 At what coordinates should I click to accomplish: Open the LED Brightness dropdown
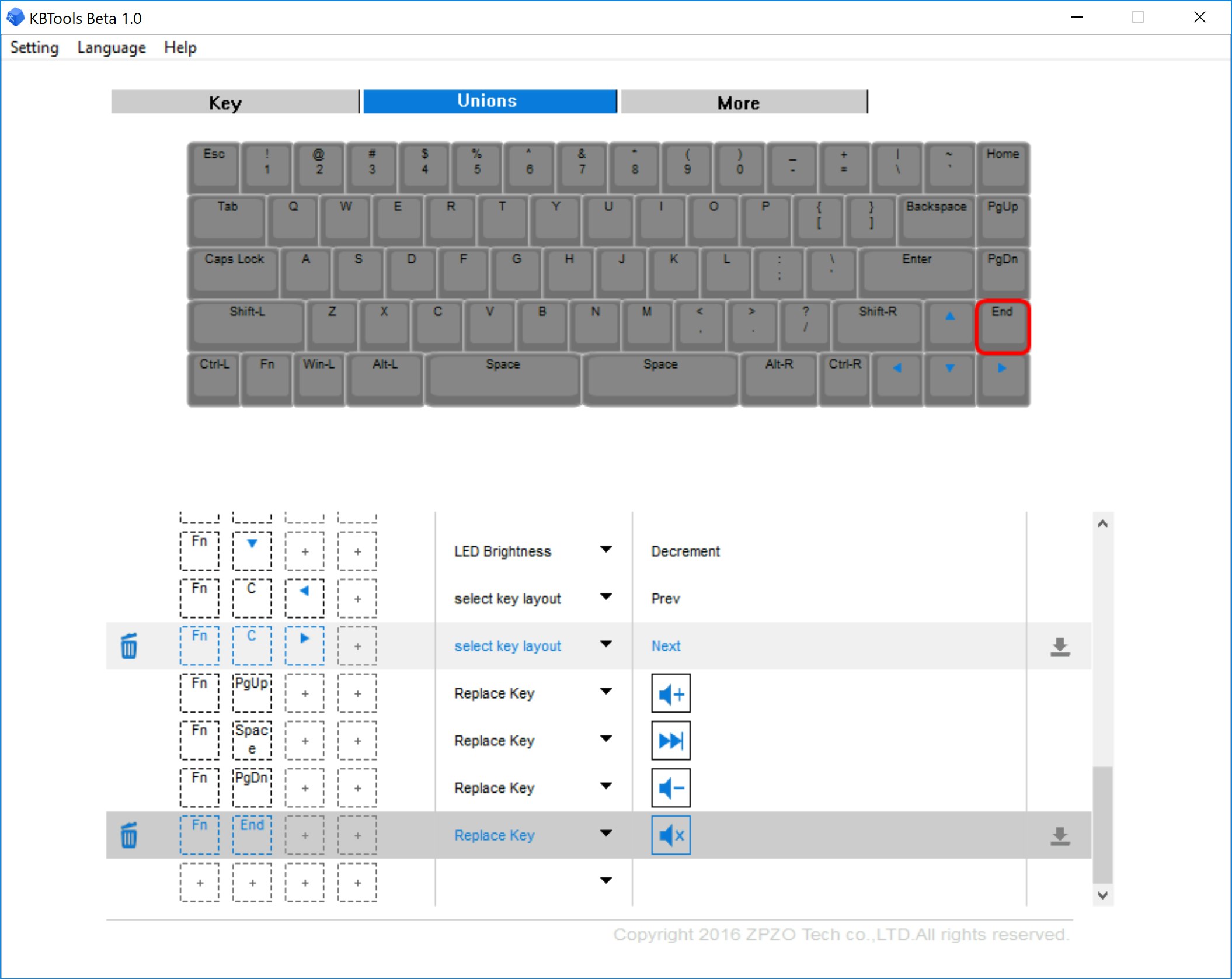click(x=605, y=550)
